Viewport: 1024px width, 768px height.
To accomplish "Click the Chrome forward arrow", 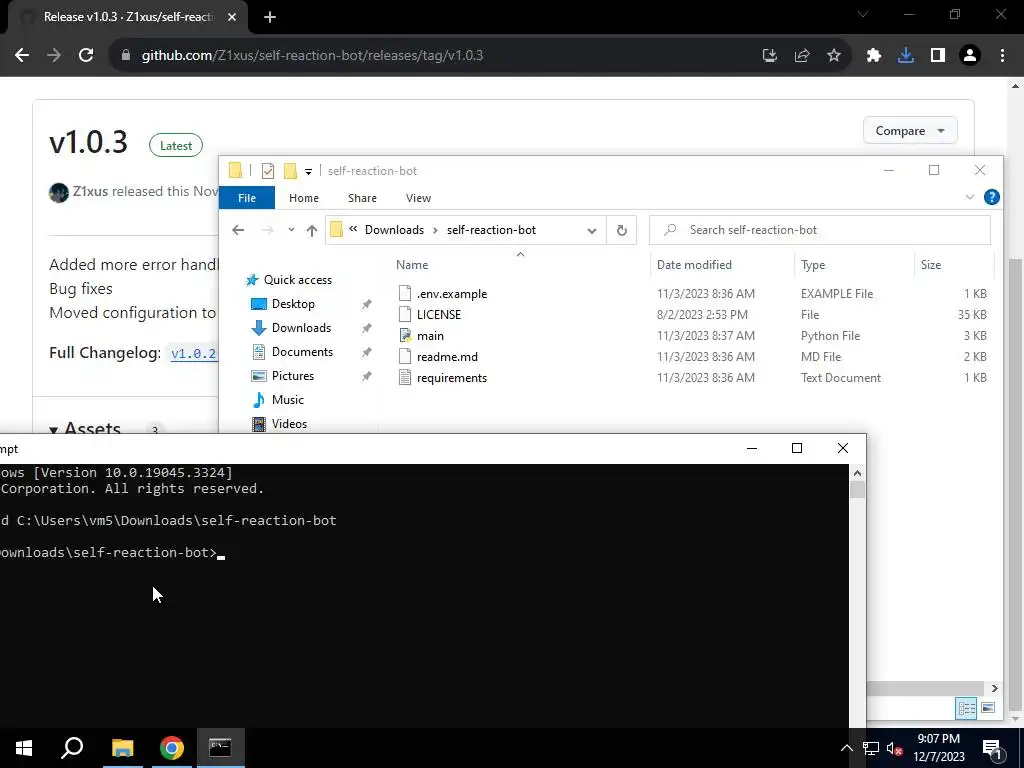I will click(54, 56).
